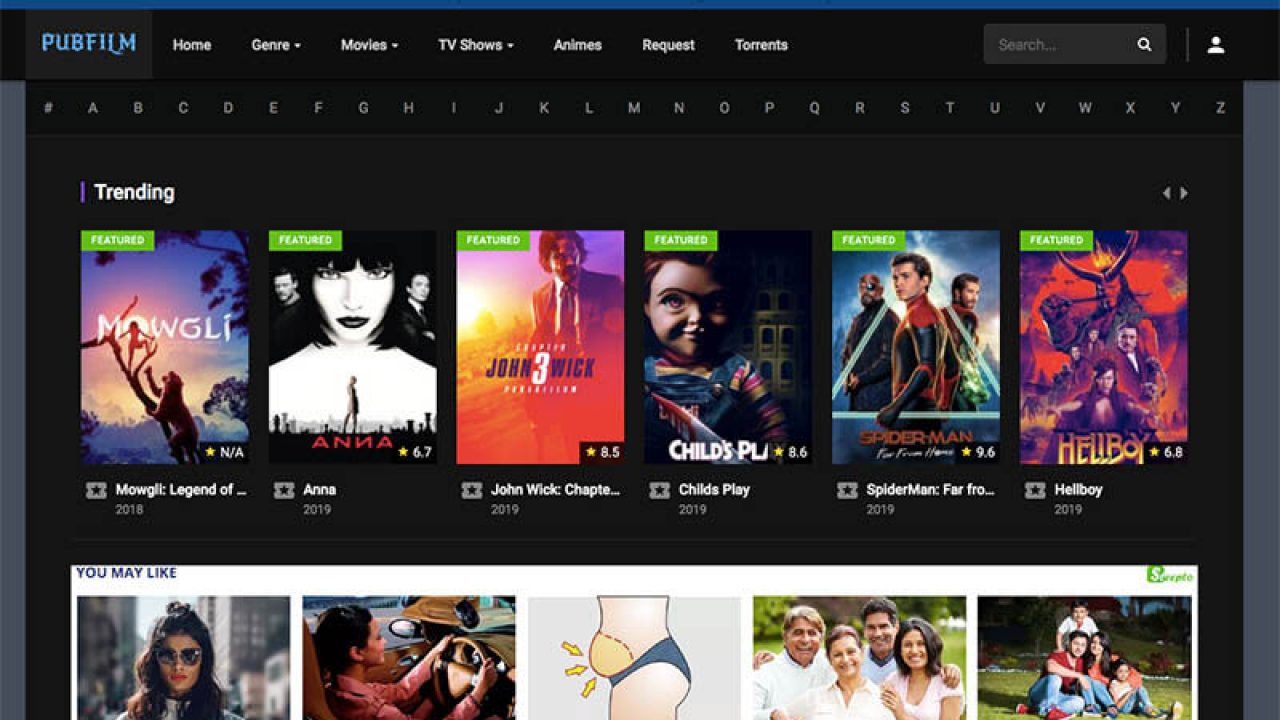Filter titles by the # symbol
Image resolution: width=1280 pixels, height=720 pixels.
48,108
